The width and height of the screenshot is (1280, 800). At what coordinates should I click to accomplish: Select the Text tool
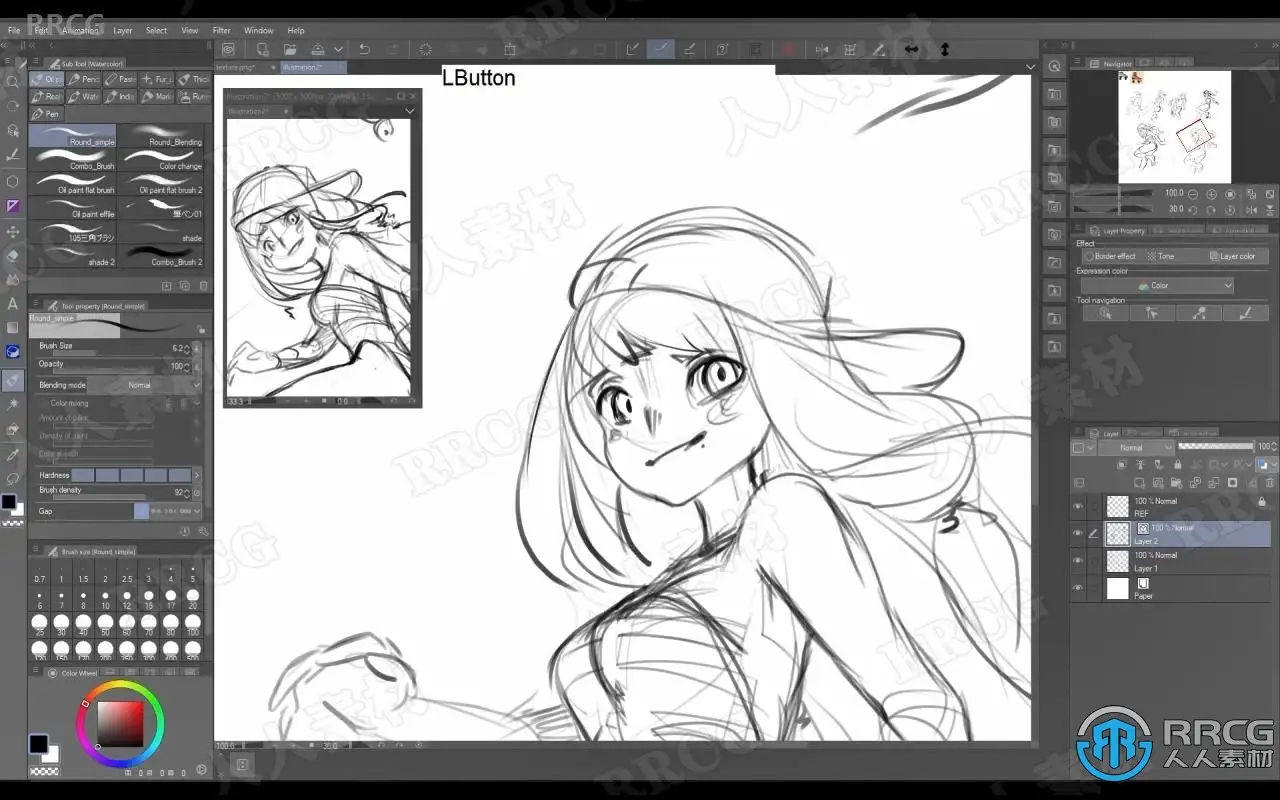[12, 303]
